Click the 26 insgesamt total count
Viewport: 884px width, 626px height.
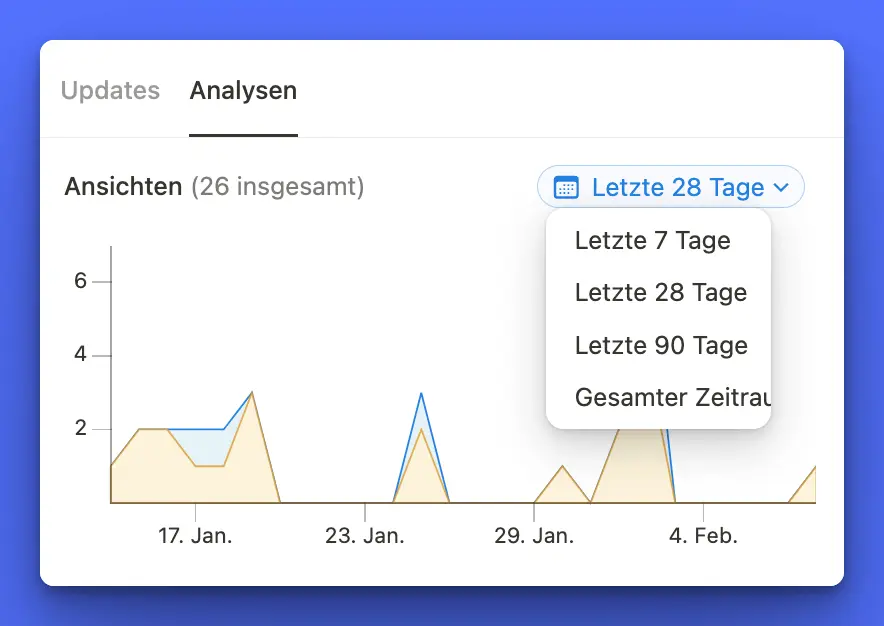click(277, 187)
